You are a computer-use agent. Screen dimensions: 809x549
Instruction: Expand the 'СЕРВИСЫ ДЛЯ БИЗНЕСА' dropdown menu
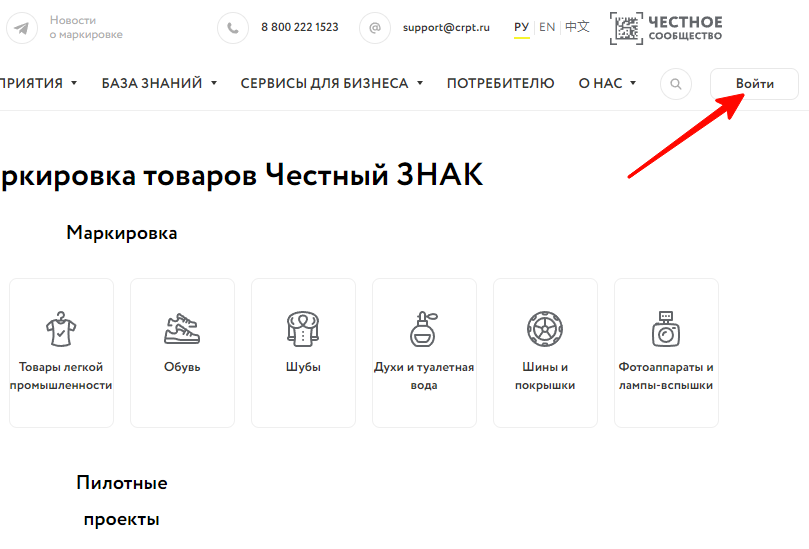click(x=332, y=83)
